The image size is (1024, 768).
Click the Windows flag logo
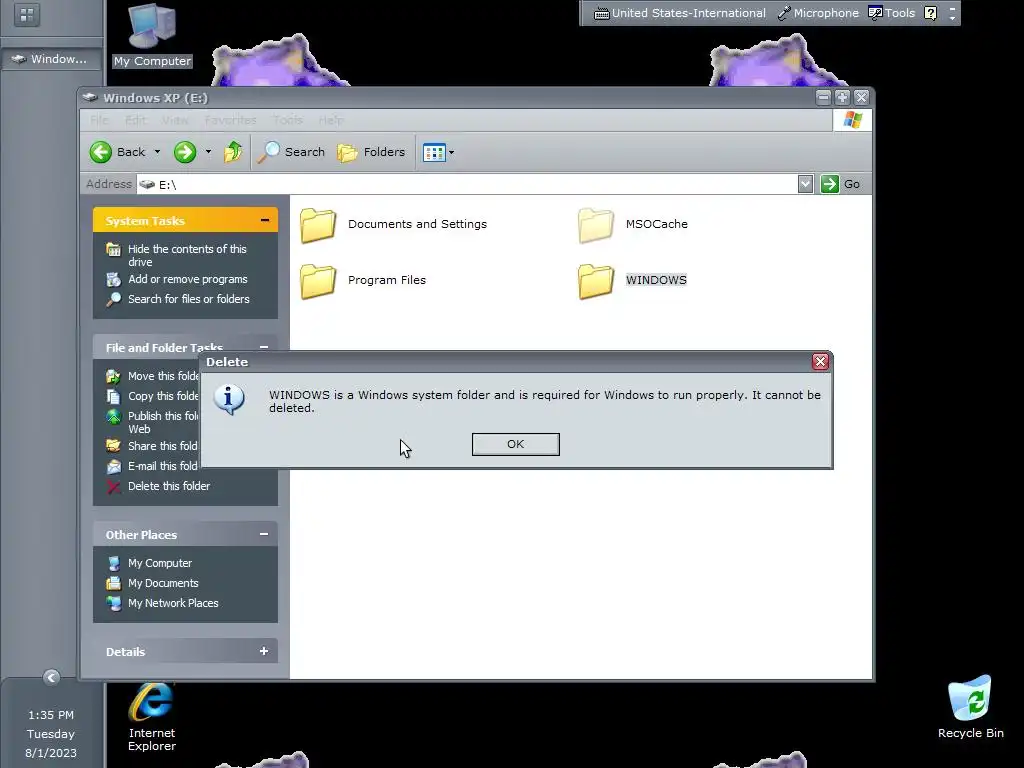[852, 120]
